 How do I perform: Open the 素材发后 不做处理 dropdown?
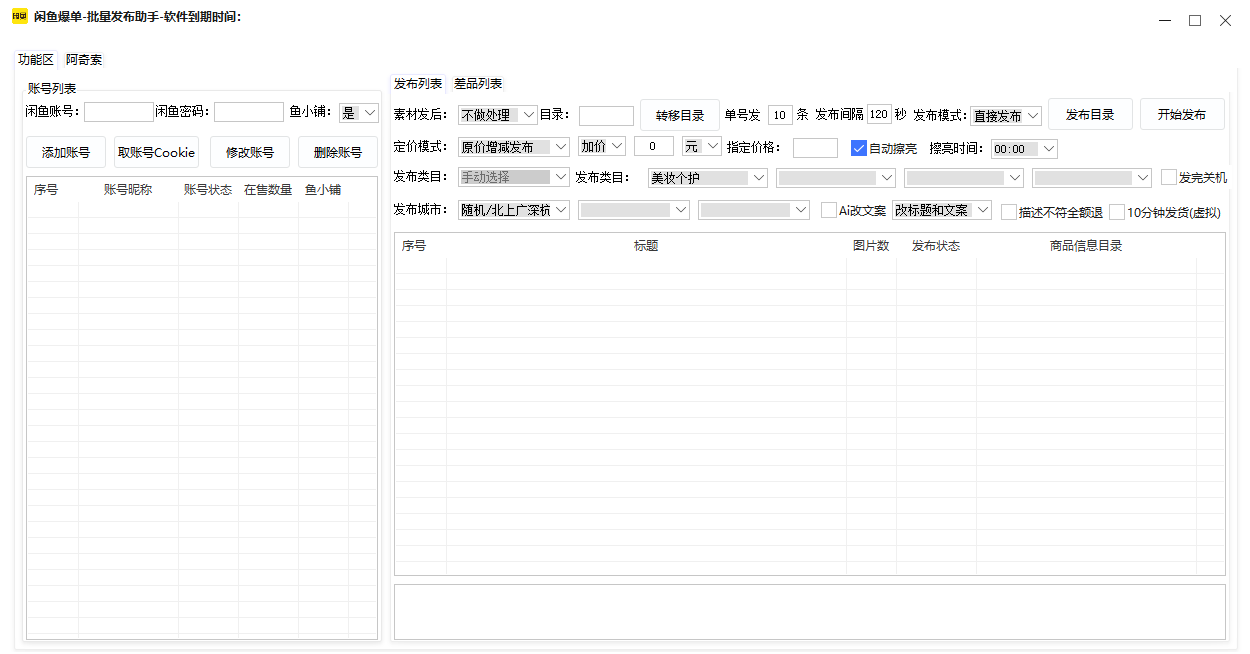(497, 115)
